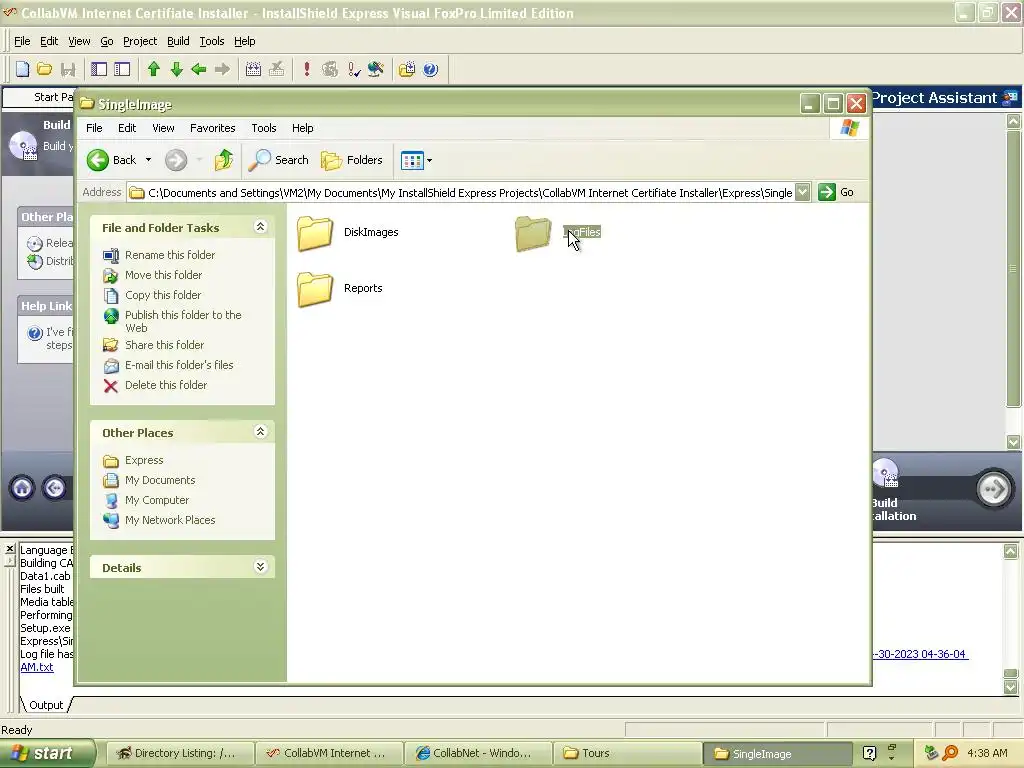Toggle the second pane layout icon in the InstallShield toolbar

[122, 69]
